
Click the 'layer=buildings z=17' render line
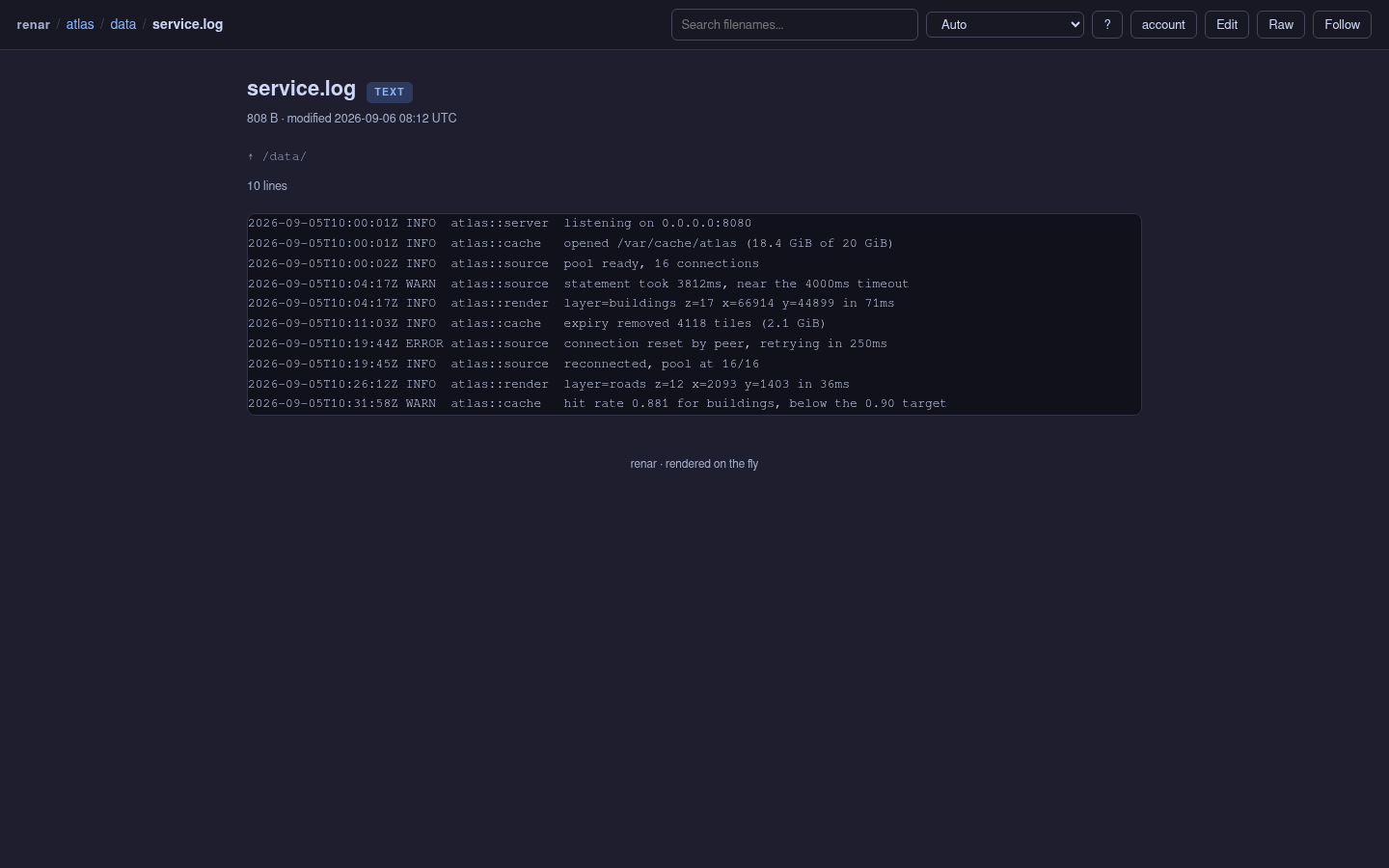coord(571,303)
